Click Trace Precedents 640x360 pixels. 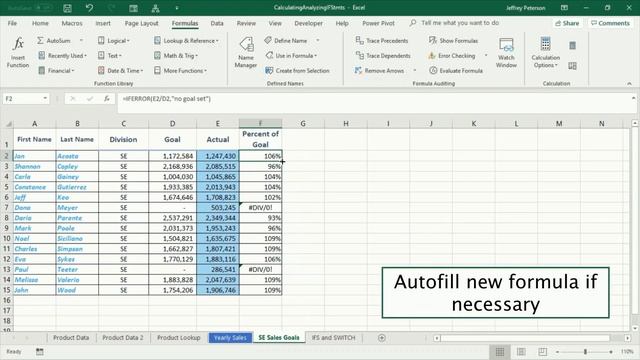tap(382, 41)
